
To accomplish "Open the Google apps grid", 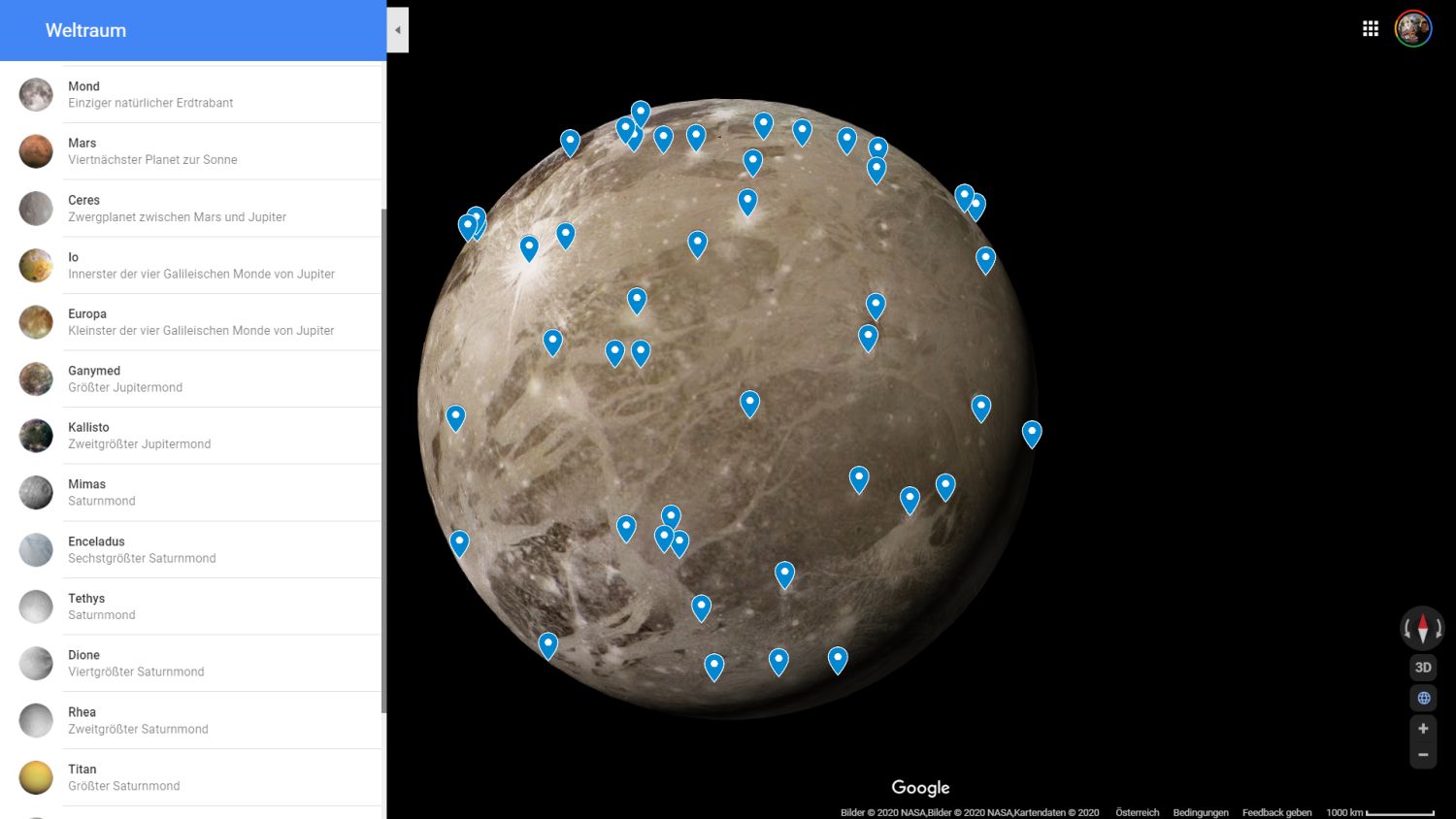I will click(x=1370, y=29).
